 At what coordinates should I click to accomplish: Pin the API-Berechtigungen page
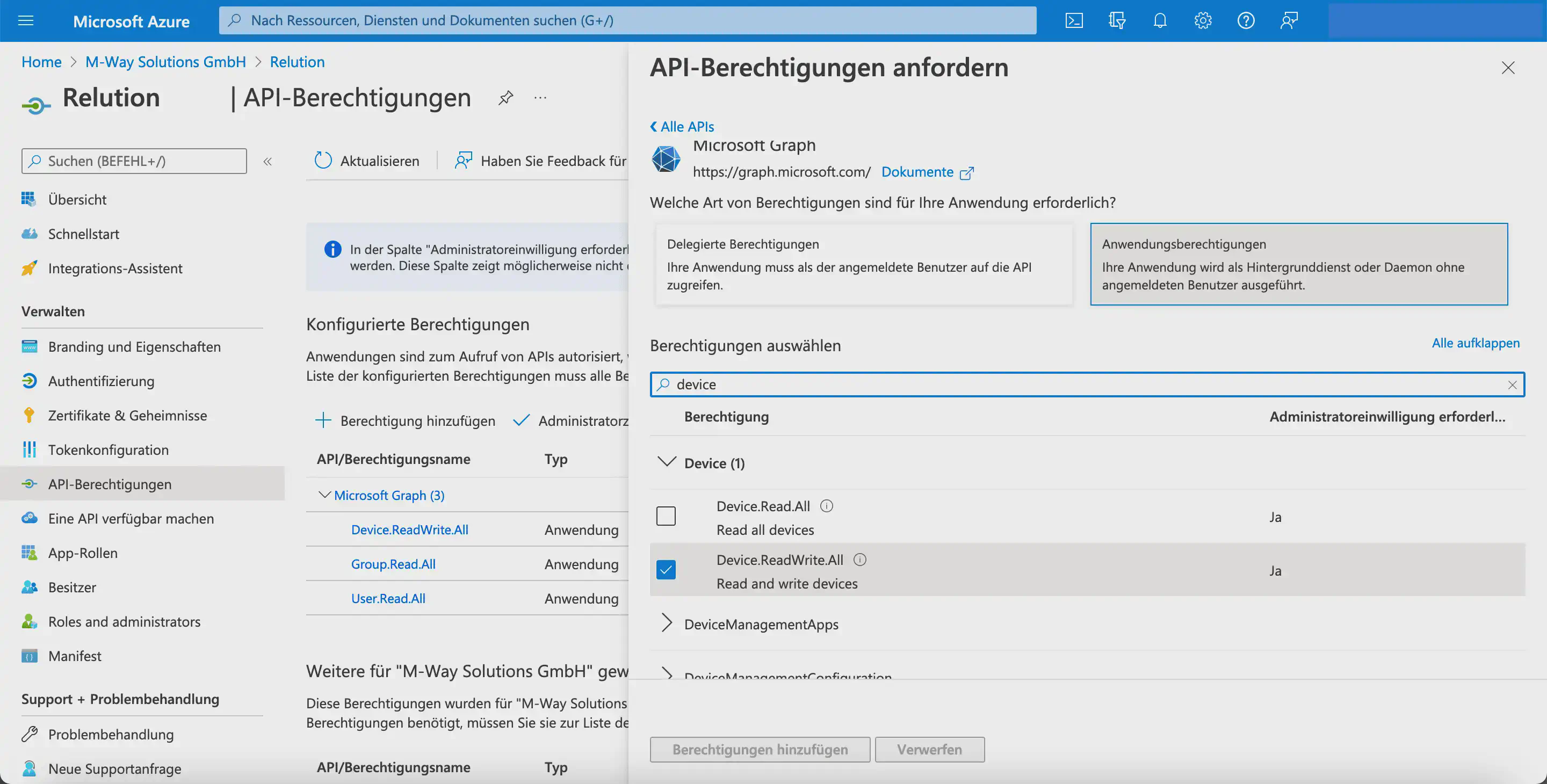click(x=505, y=97)
